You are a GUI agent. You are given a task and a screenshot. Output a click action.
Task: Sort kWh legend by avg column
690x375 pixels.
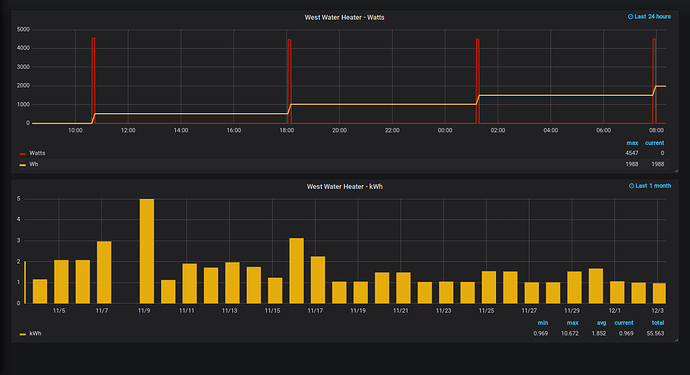pyautogui.click(x=601, y=323)
